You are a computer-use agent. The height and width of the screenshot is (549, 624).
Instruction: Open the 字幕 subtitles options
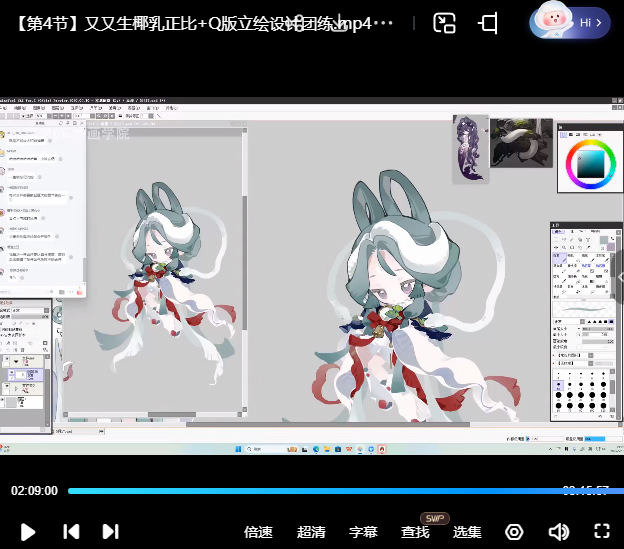coord(363,532)
